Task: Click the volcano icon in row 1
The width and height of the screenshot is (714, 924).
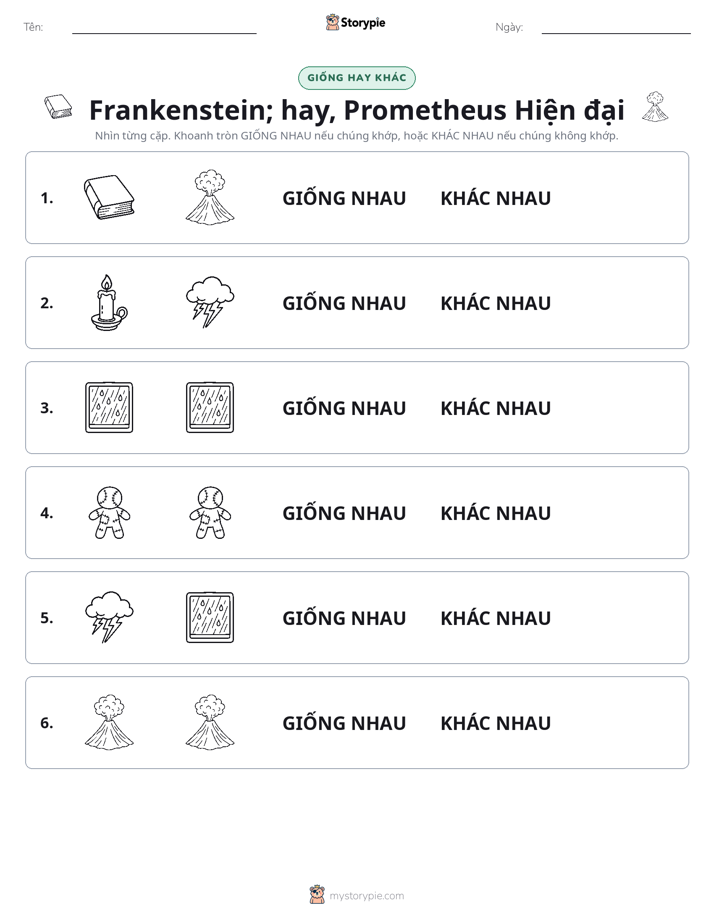Action: 210,197
